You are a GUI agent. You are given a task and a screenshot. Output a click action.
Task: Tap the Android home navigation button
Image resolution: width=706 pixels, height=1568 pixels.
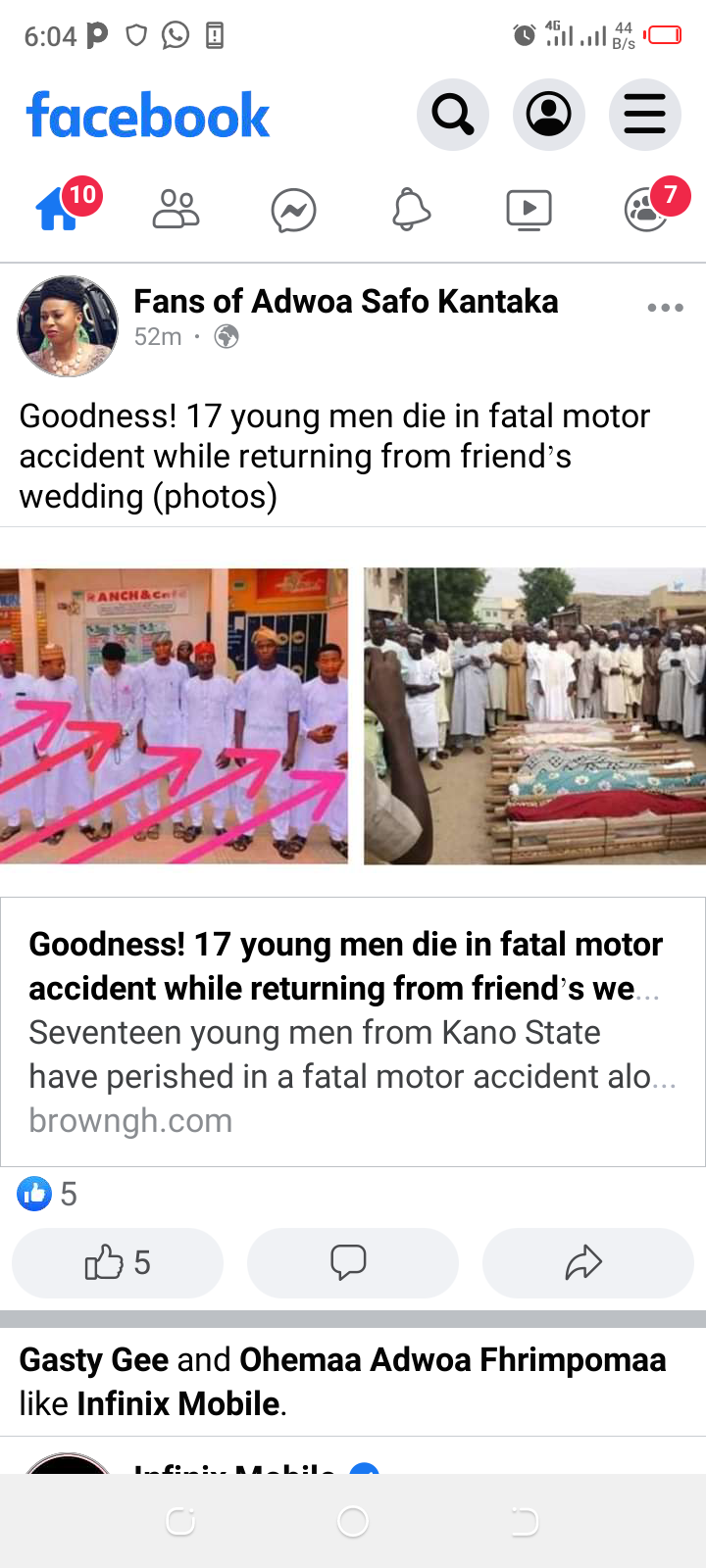[x=353, y=1521]
